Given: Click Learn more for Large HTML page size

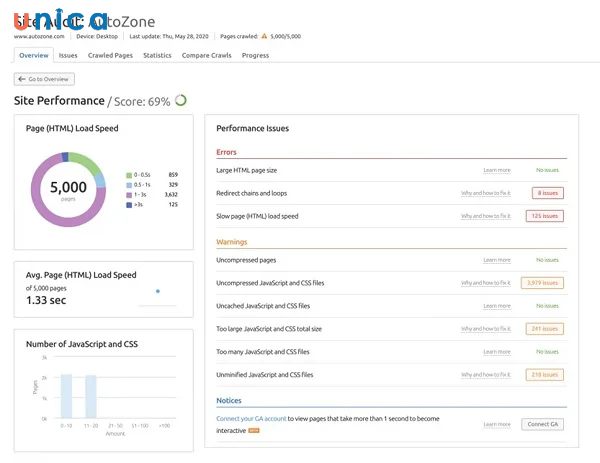Looking at the screenshot, I should [x=496, y=171].
